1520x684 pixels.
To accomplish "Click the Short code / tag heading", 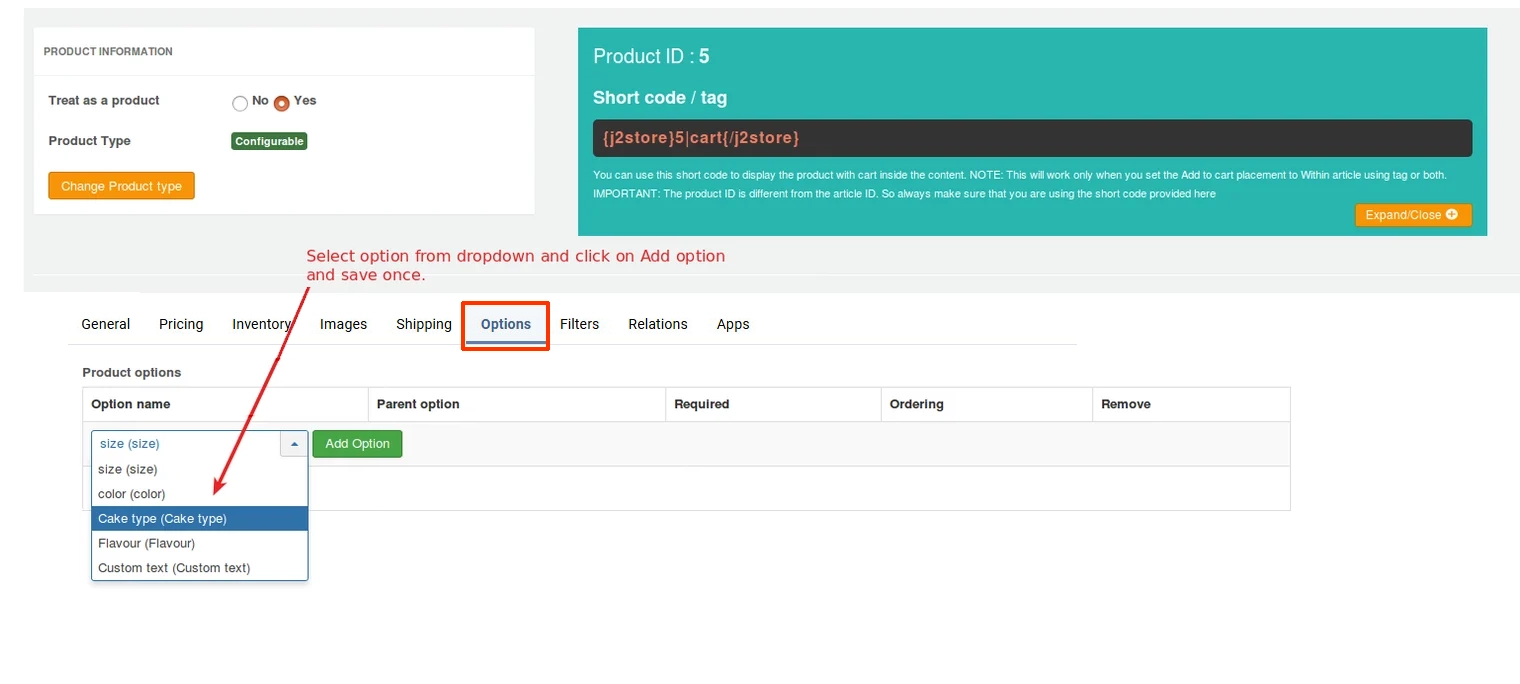I will click(x=660, y=98).
